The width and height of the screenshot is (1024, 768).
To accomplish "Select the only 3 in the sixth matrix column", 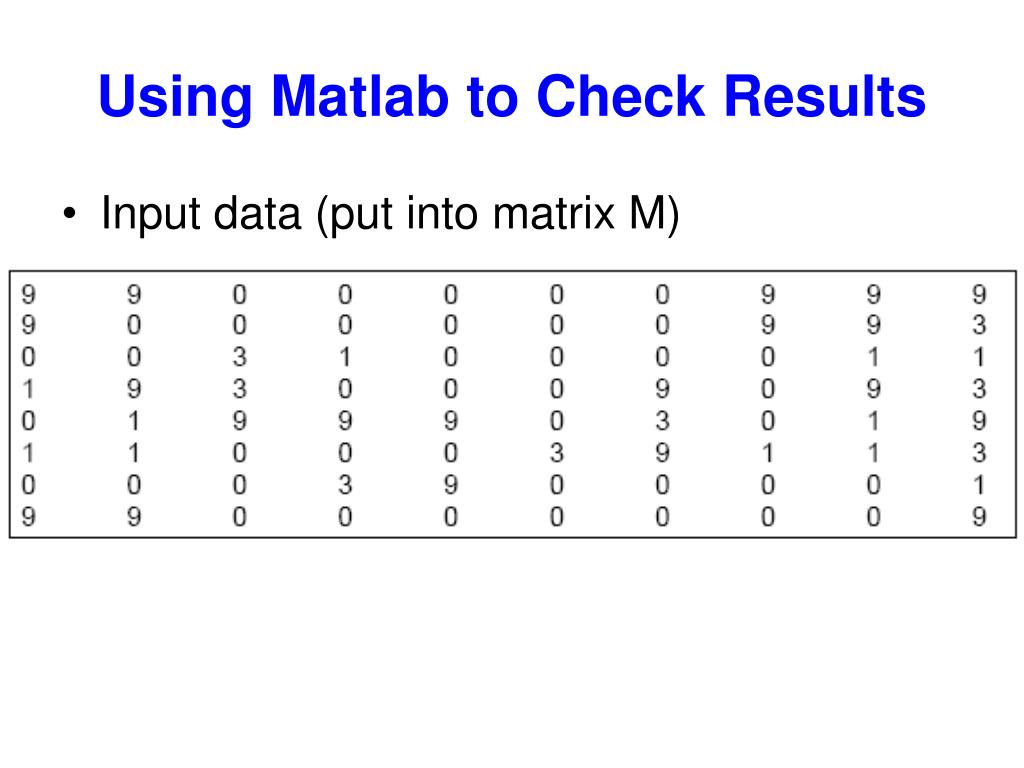I will (x=557, y=453).
